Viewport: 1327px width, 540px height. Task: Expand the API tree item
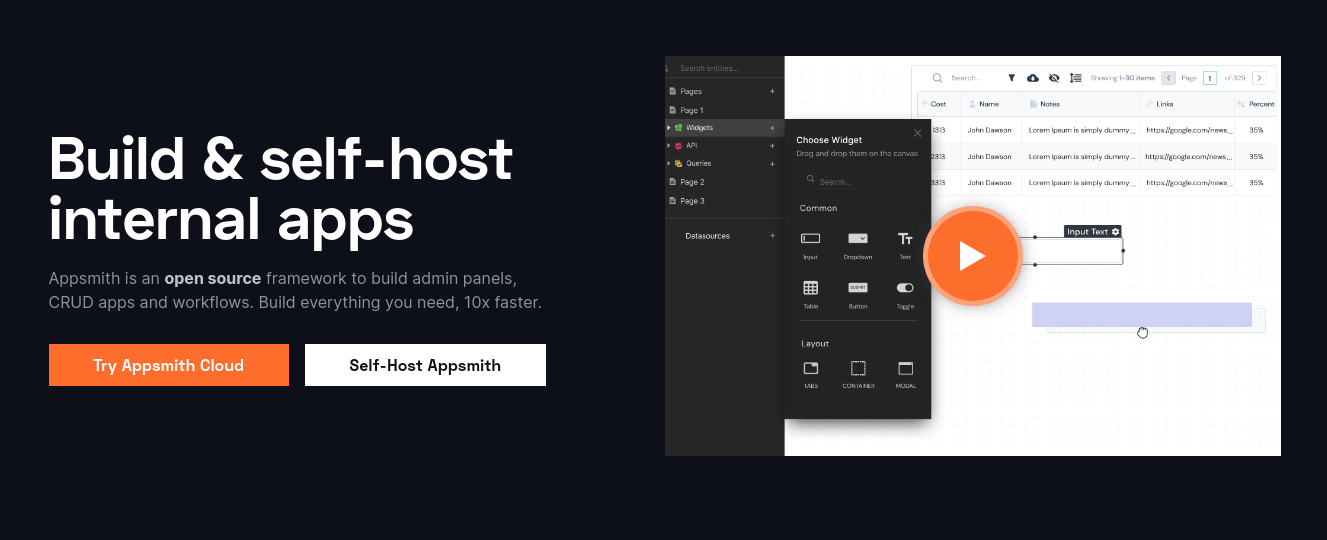(x=669, y=145)
